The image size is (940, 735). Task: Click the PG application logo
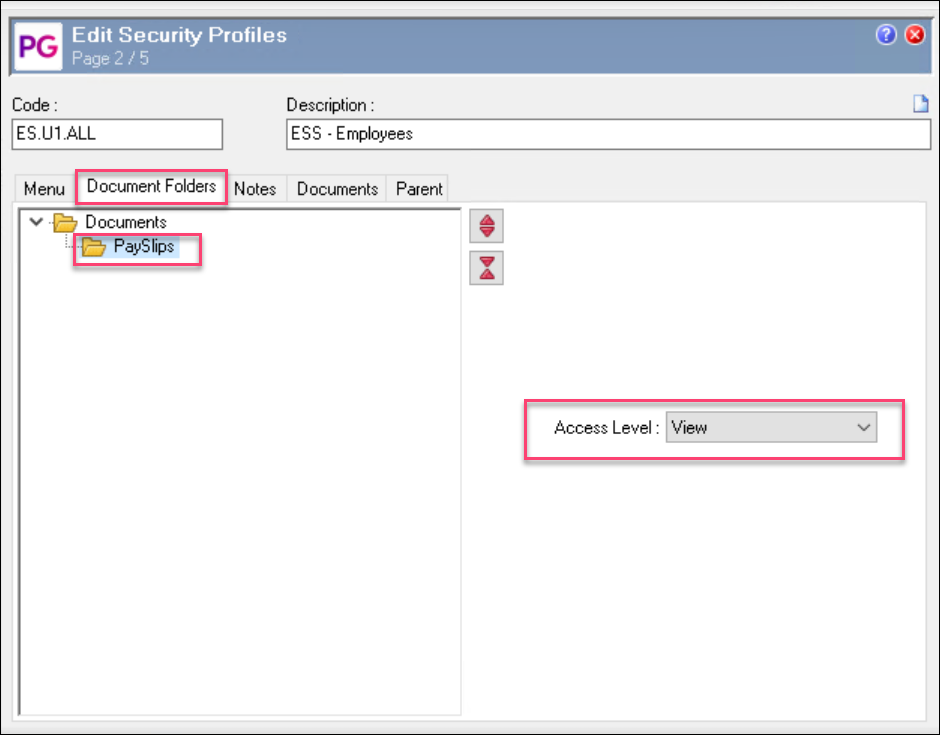coord(38,47)
